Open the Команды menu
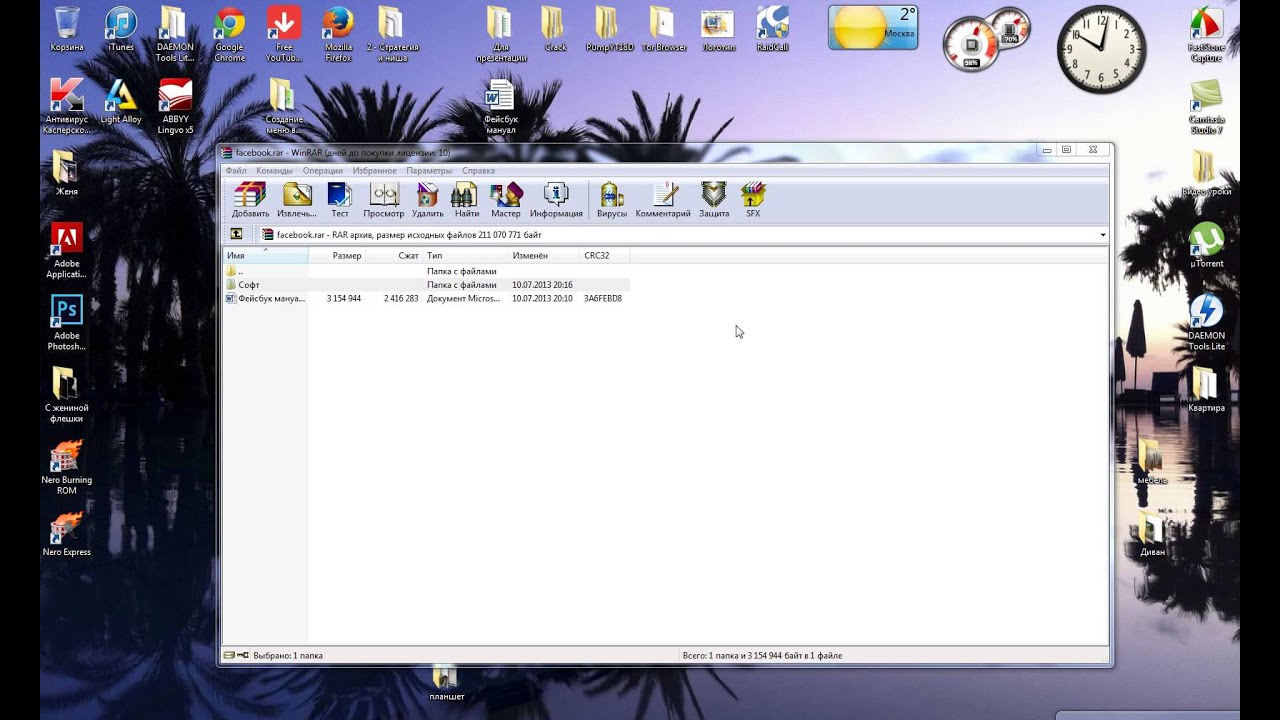The height and width of the screenshot is (720, 1280). 275,171
